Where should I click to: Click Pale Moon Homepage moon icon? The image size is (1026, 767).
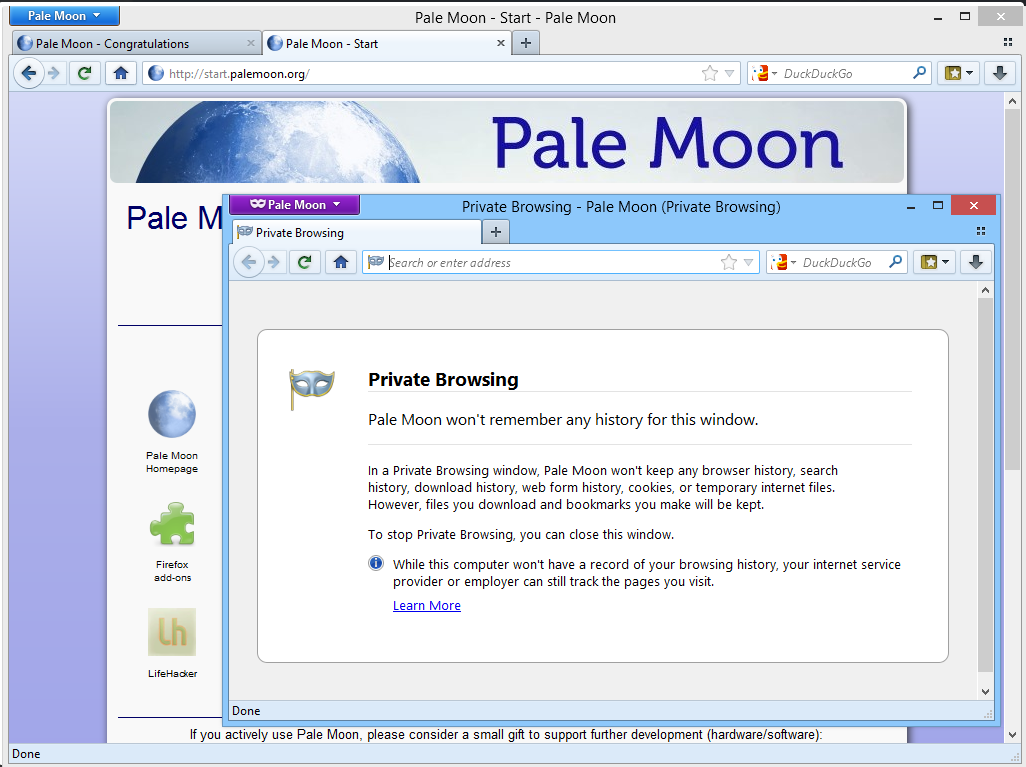(x=171, y=414)
